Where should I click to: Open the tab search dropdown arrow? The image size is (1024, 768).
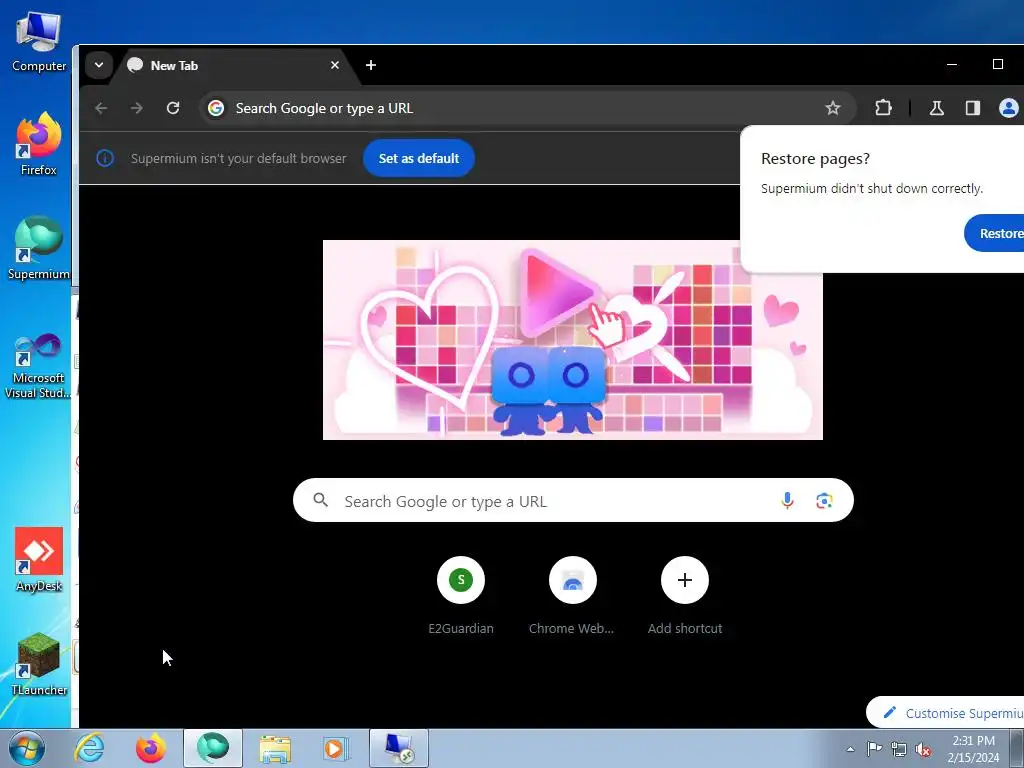(x=99, y=65)
